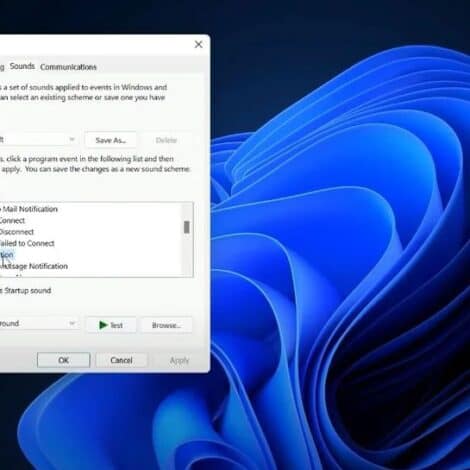The width and height of the screenshot is (470, 470).
Task: Open the Communications tab
Action: tap(68, 67)
